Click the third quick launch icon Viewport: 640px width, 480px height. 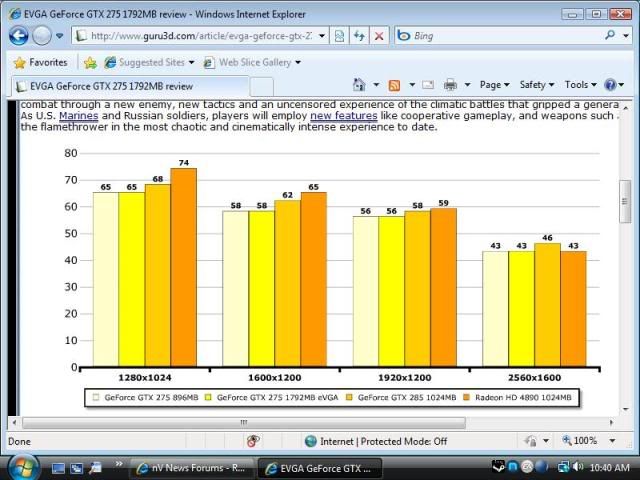[x=95, y=468]
